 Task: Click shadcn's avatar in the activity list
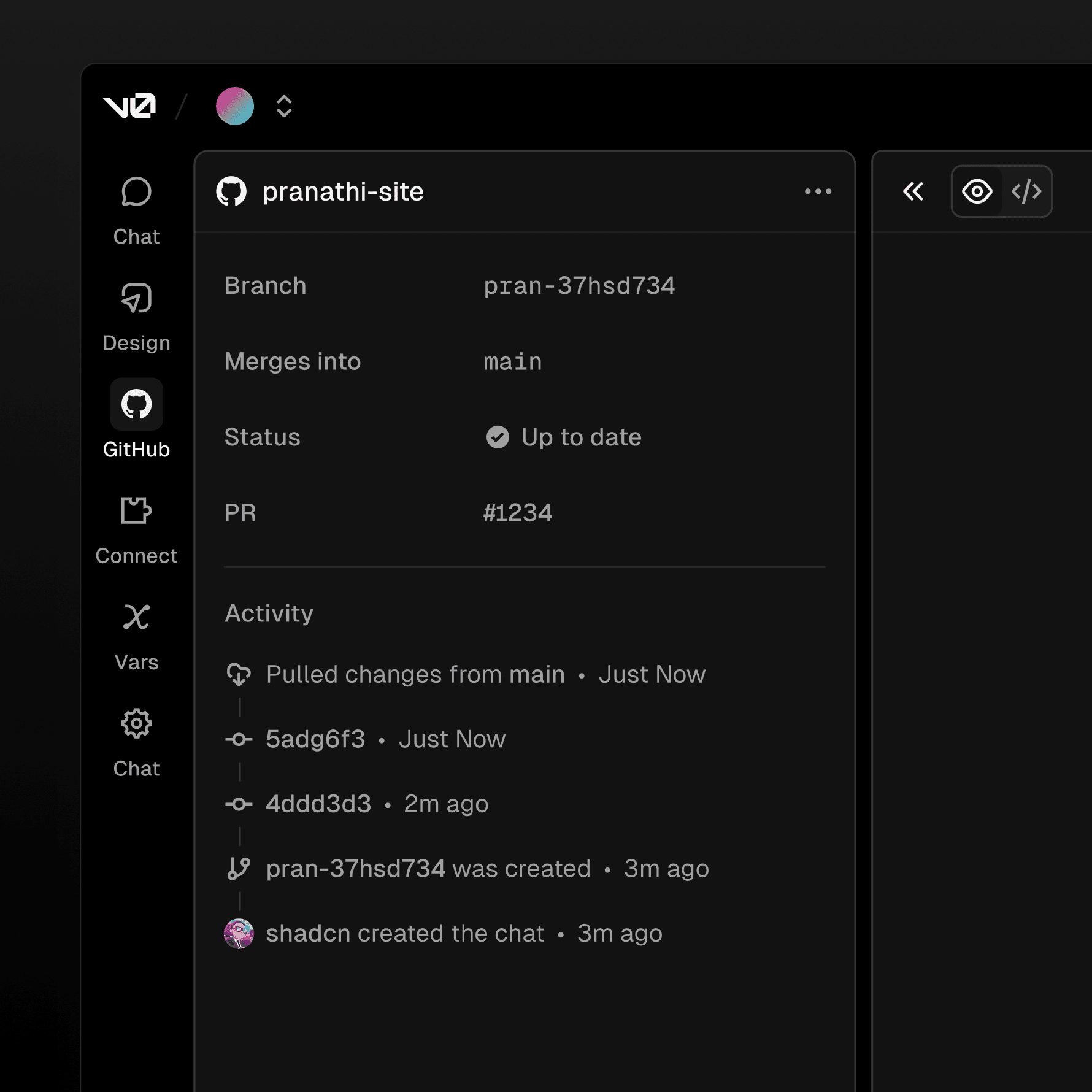tap(239, 933)
